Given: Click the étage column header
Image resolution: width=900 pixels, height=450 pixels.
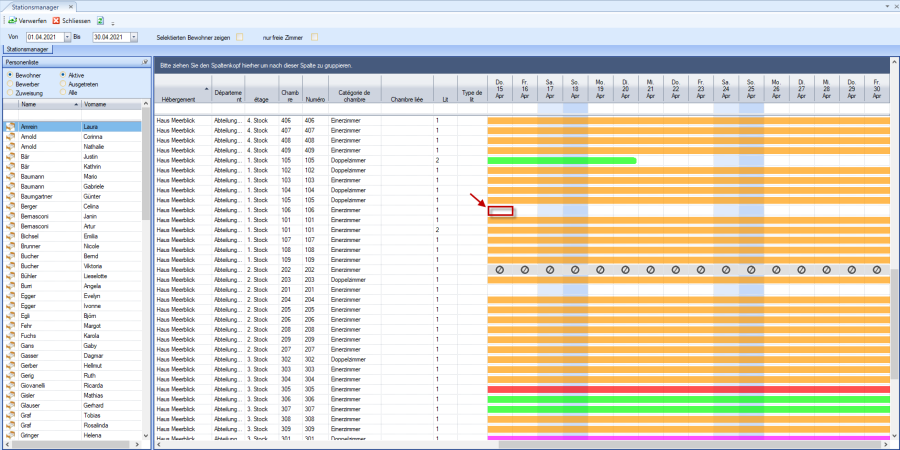Looking at the screenshot, I should pyautogui.click(x=261, y=89).
